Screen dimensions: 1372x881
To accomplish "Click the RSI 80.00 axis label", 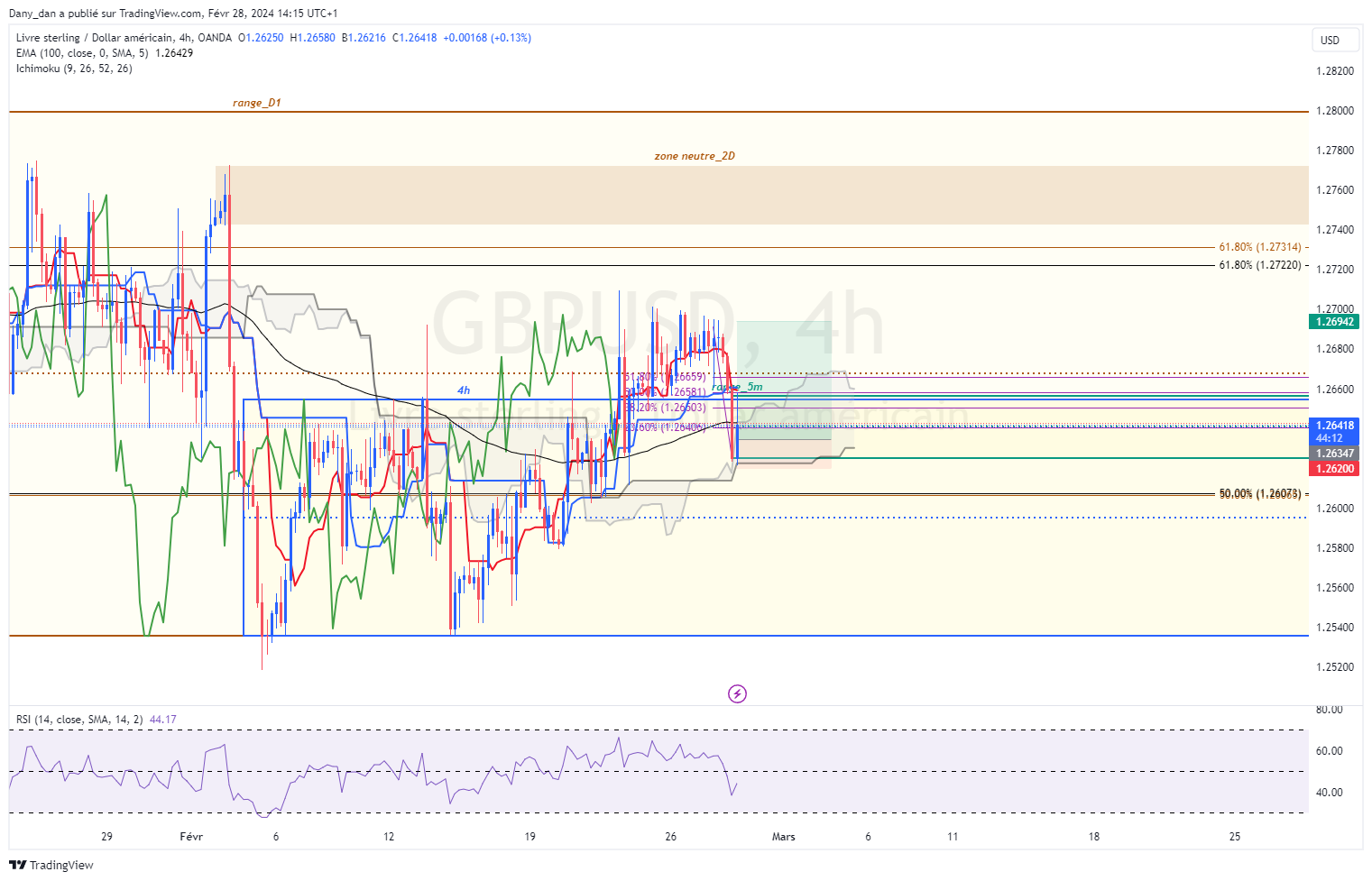I will (x=1330, y=710).
